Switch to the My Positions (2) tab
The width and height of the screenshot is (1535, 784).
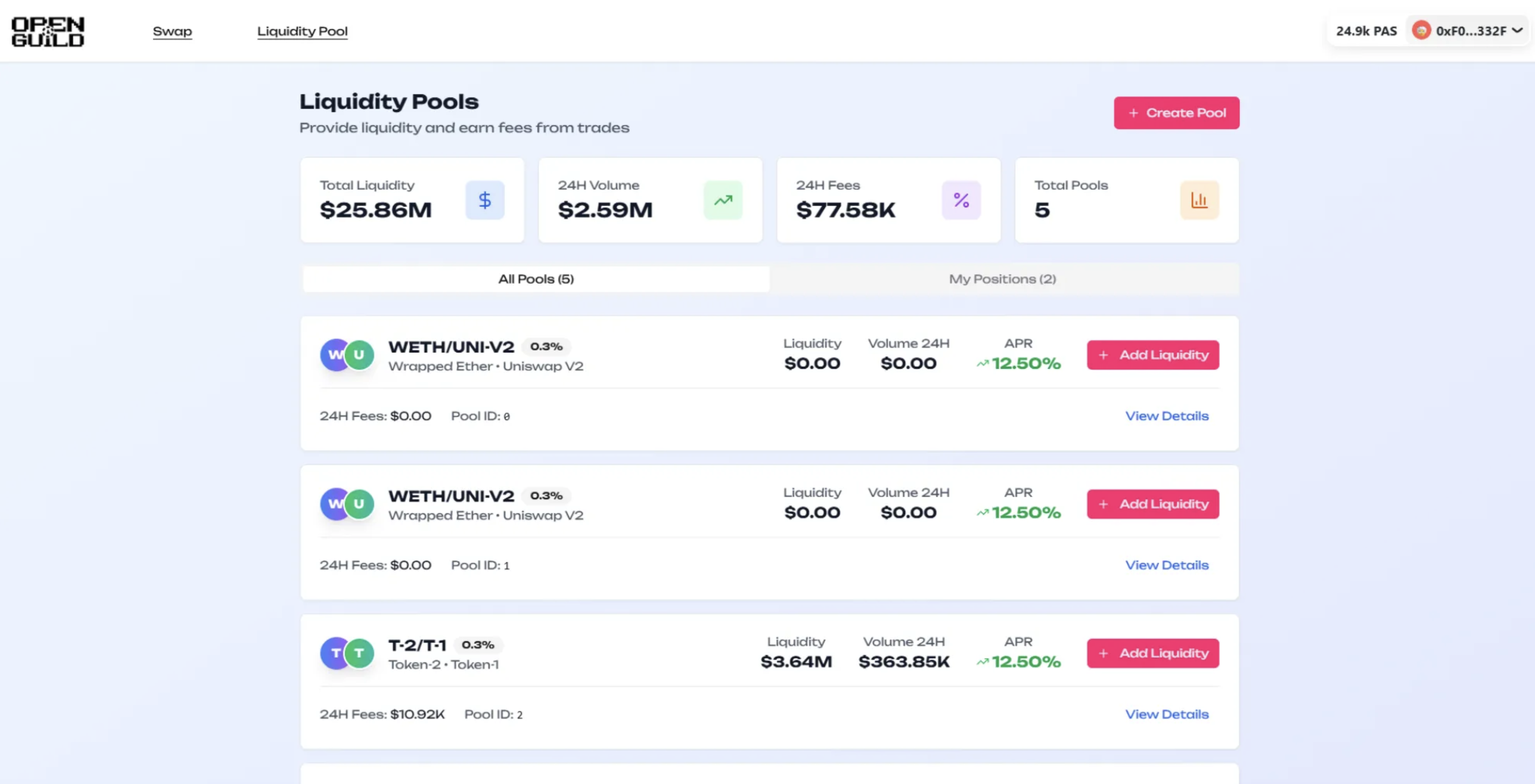point(1003,279)
